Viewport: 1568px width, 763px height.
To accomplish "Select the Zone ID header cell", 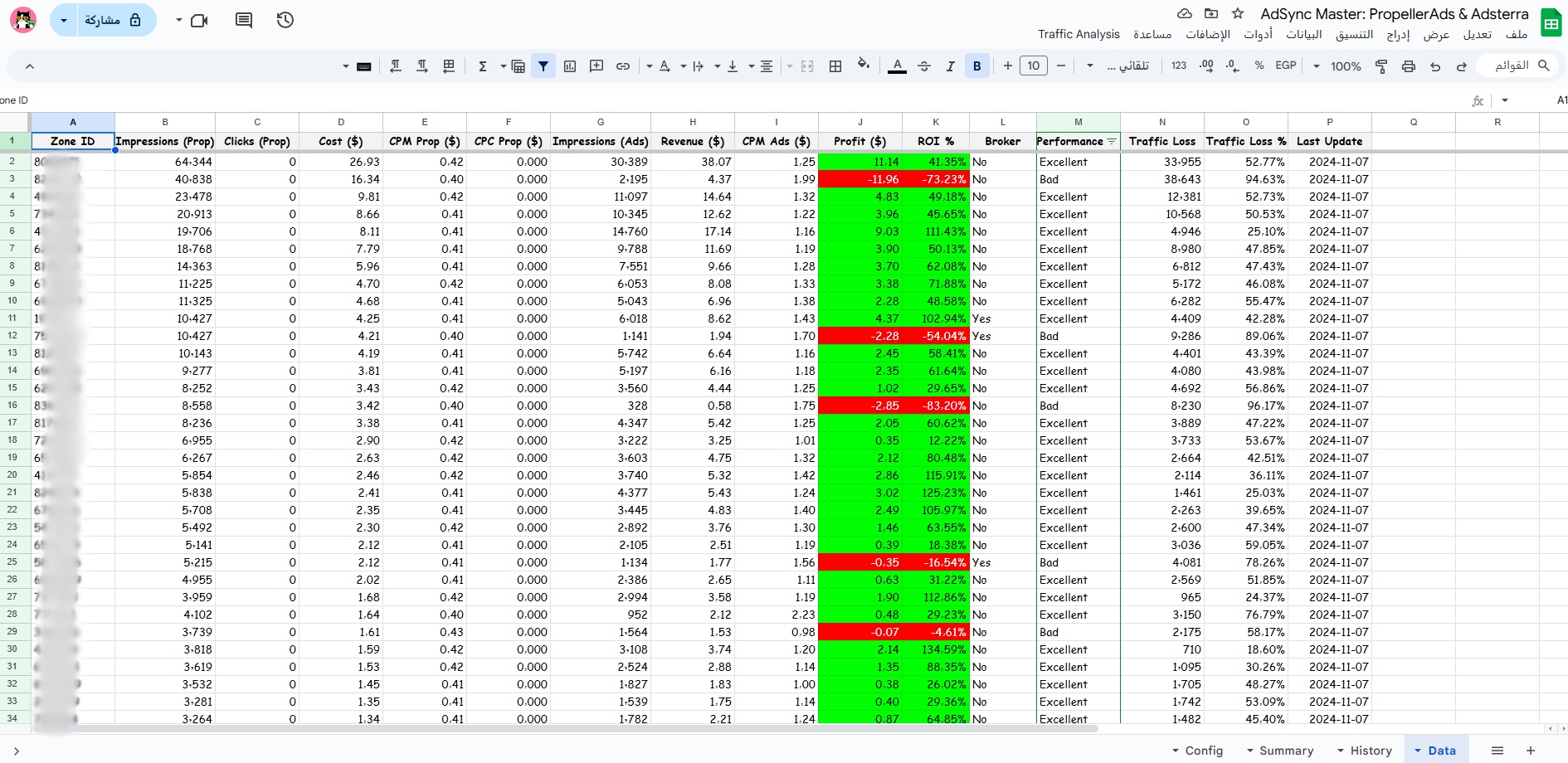I will [x=73, y=142].
